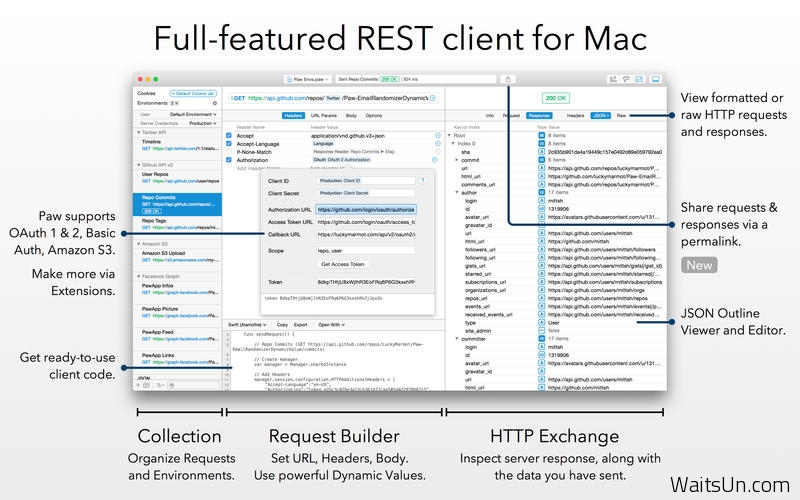Select the Response tab in exchange pane
The image size is (800, 500).
pos(539,116)
